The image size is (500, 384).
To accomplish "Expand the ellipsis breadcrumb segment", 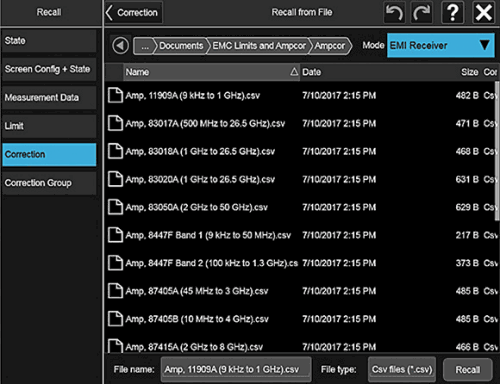I will point(145,46).
